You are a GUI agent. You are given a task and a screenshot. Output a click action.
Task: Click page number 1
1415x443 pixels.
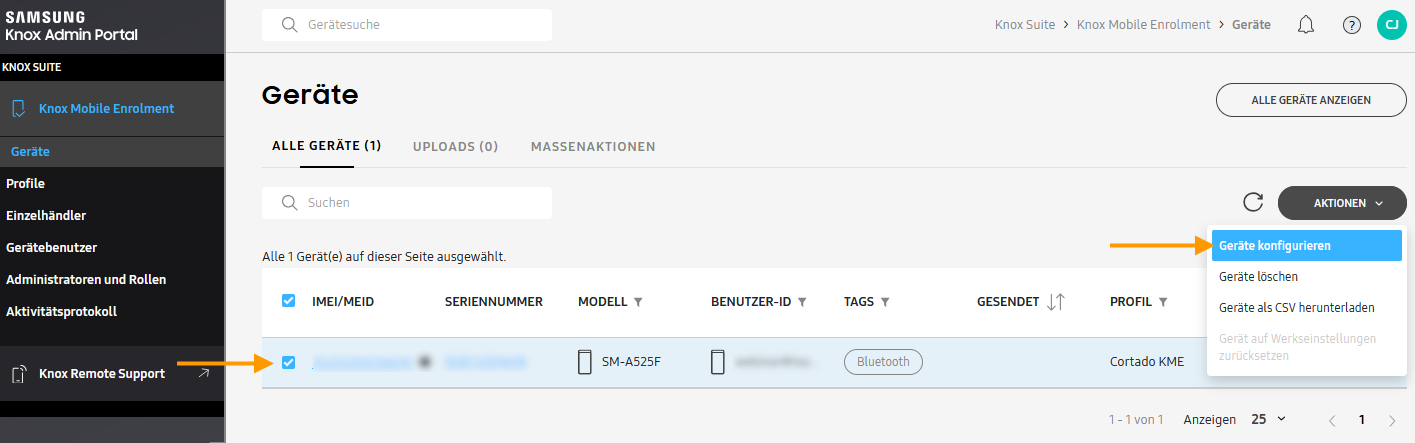(x=1361, y=420)
